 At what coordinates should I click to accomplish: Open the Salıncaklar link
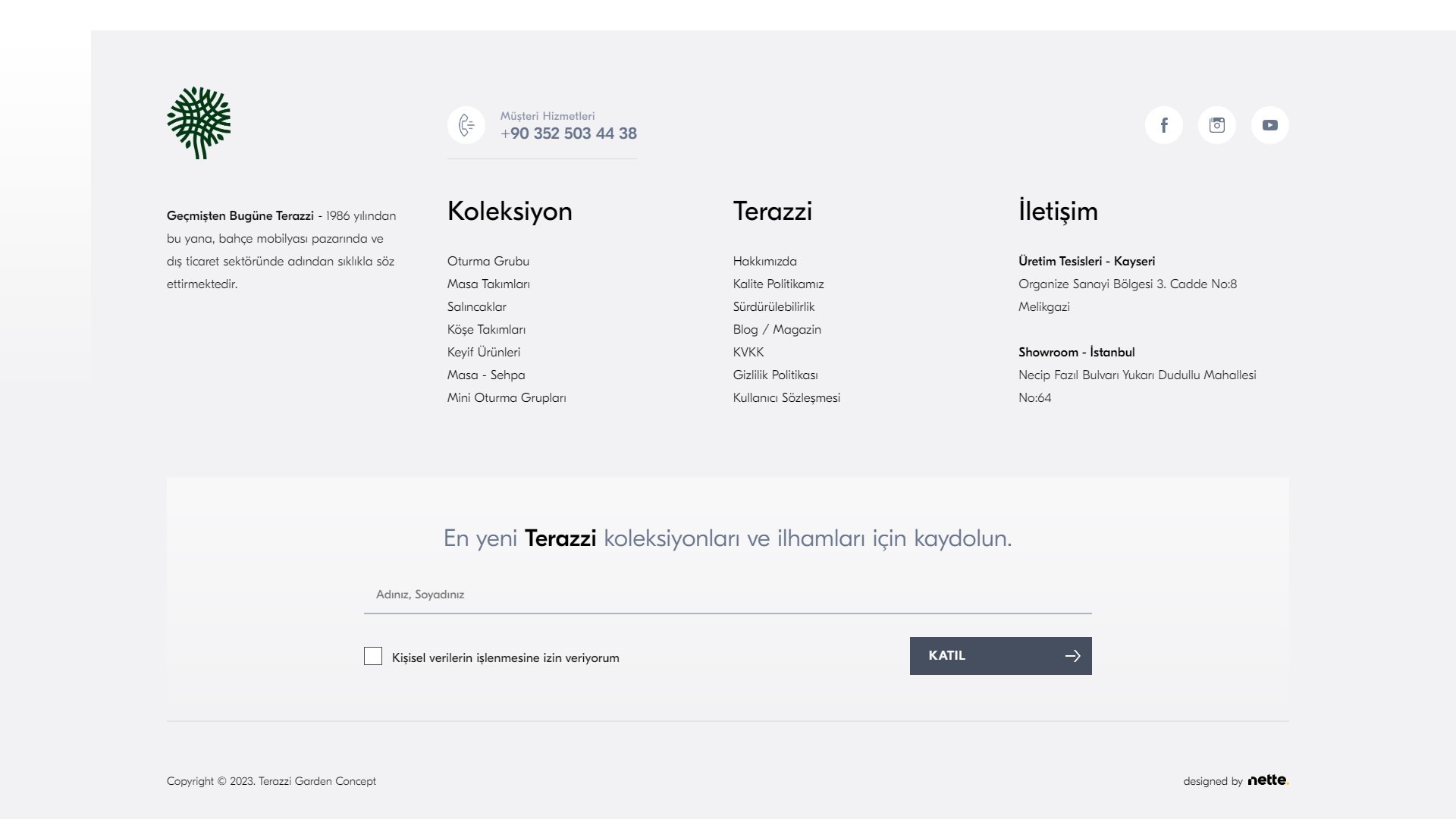click(x=477, y=306)
